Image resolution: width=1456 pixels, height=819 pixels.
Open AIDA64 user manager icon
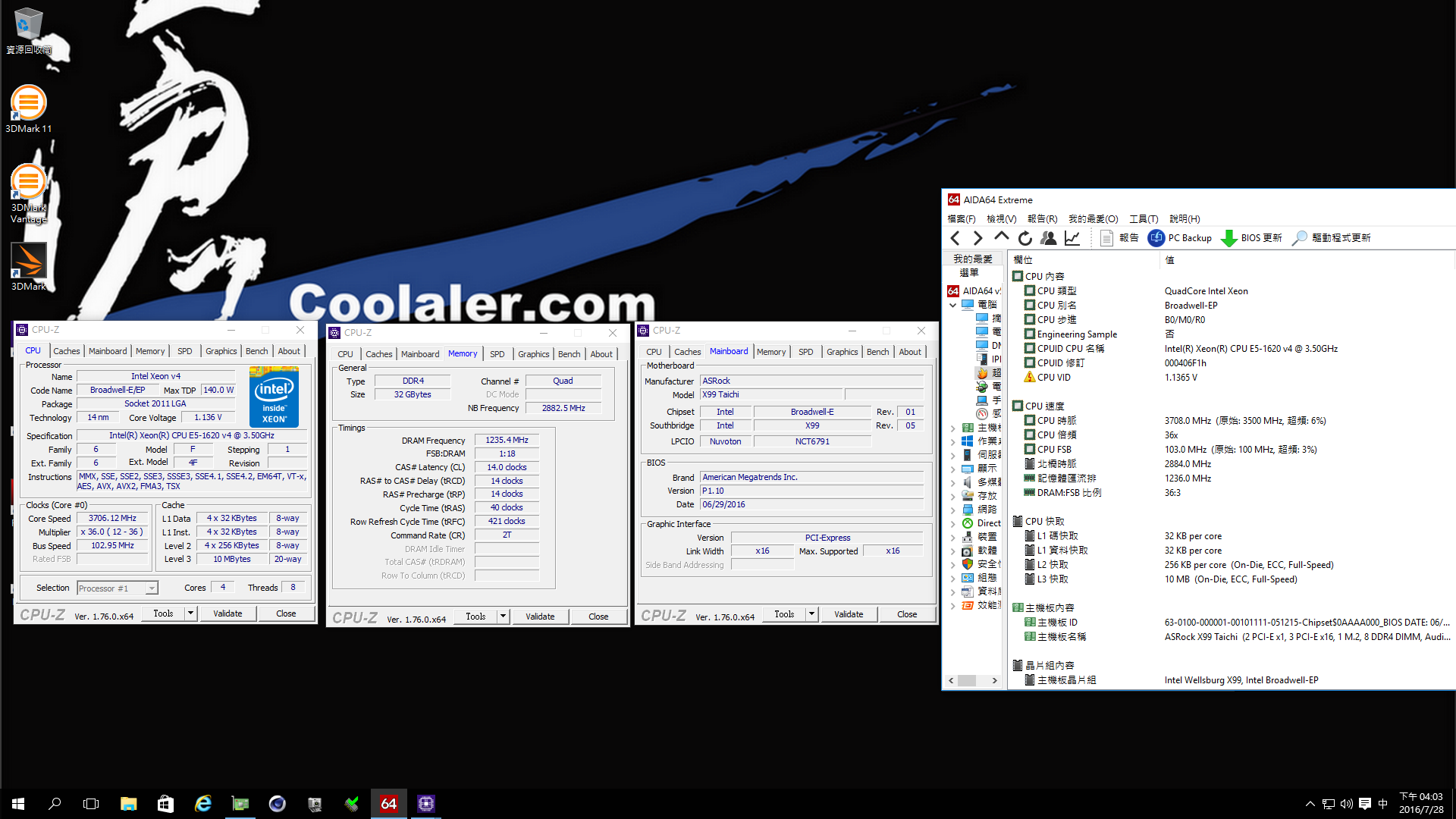(1049, 238)
